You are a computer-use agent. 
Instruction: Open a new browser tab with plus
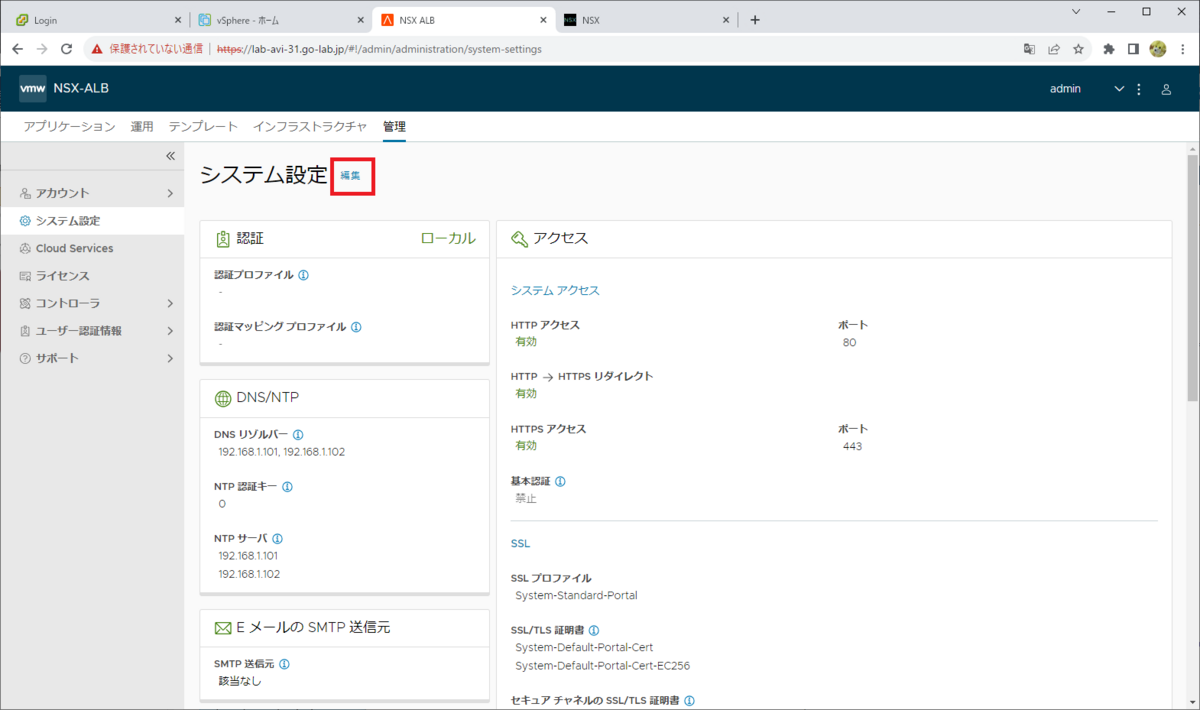tap(755, 20)
